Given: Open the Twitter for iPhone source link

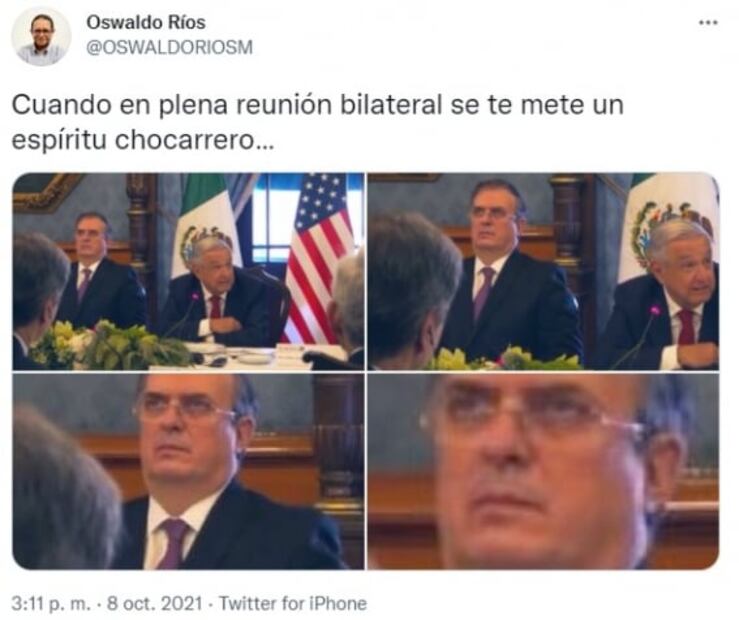Looking at the screenshot, I should [x=293, y=604].
